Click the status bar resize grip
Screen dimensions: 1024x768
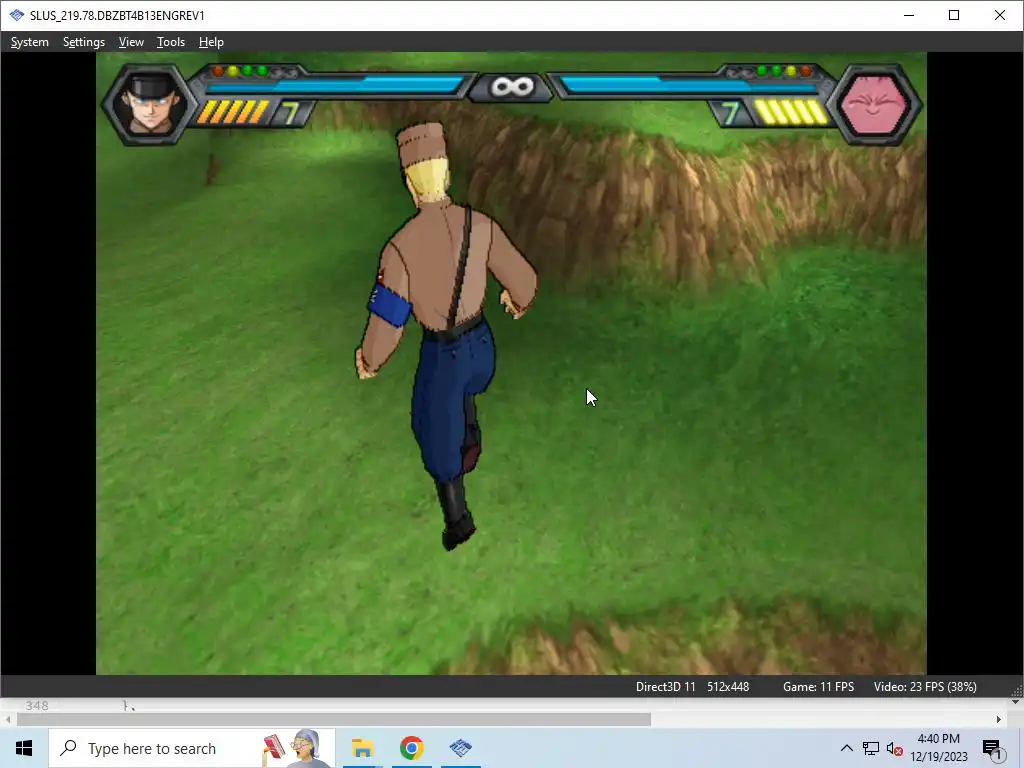coord(1017,692)
